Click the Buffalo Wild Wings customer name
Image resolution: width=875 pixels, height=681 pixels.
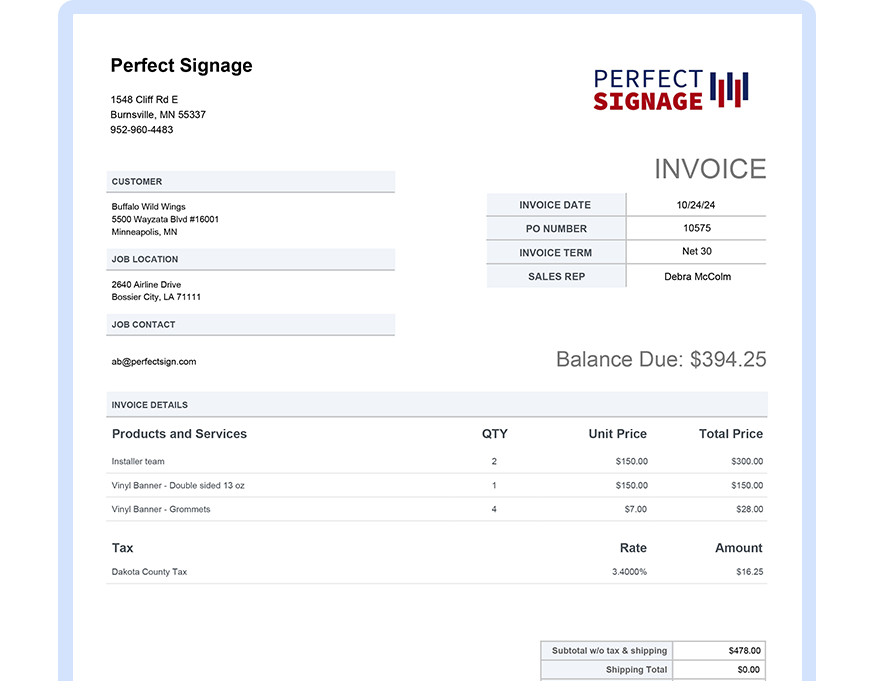(148, 207)
